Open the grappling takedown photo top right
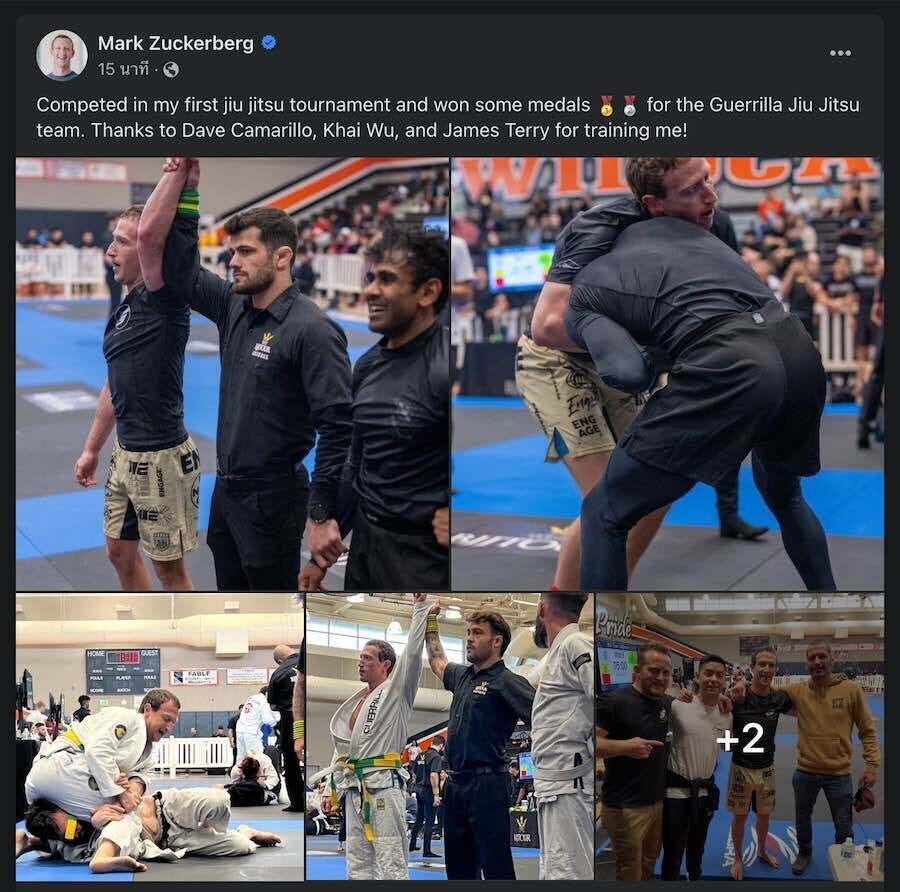 [668, 374]
